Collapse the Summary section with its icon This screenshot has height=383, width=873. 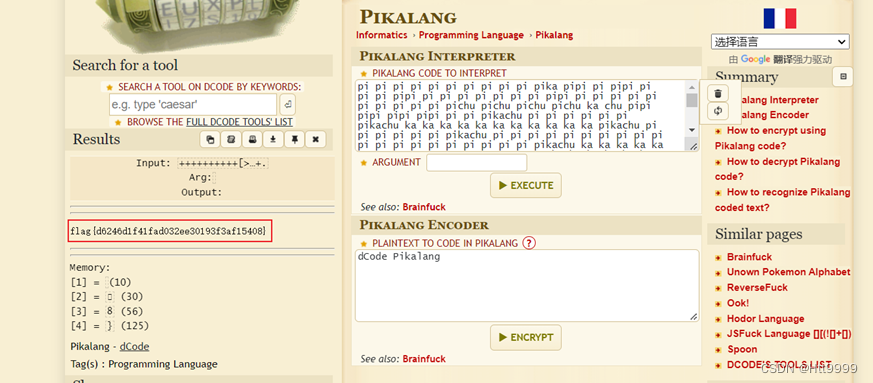pos(843,77)
